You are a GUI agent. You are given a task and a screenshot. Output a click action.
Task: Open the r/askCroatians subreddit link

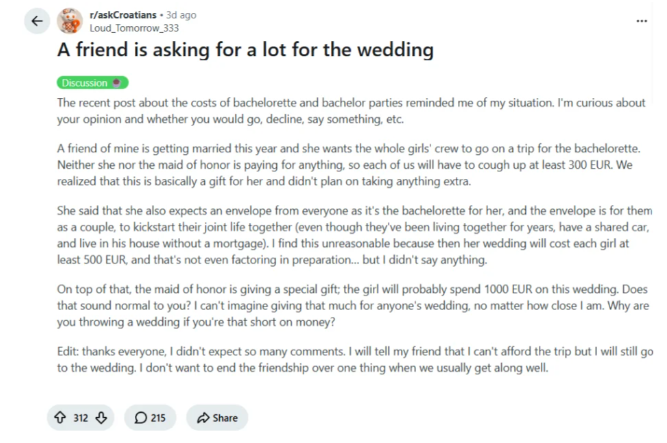(x=123, y=15)
